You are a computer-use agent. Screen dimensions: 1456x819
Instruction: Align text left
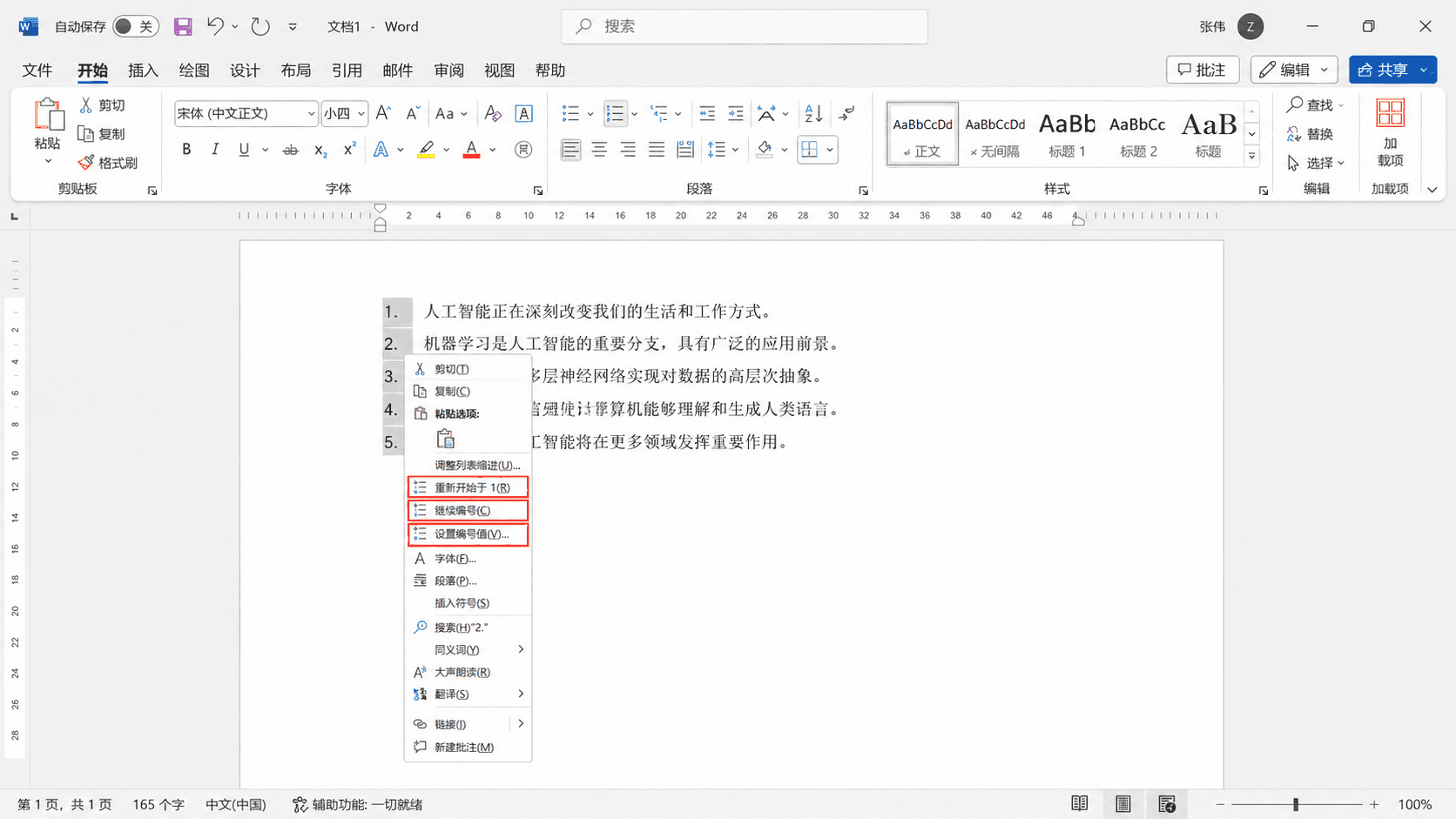[x=570, y=150]
